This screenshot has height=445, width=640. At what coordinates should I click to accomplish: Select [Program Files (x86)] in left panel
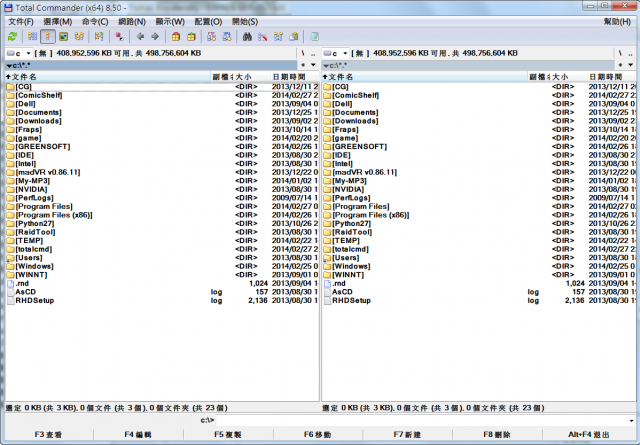[x=162, y=215]
